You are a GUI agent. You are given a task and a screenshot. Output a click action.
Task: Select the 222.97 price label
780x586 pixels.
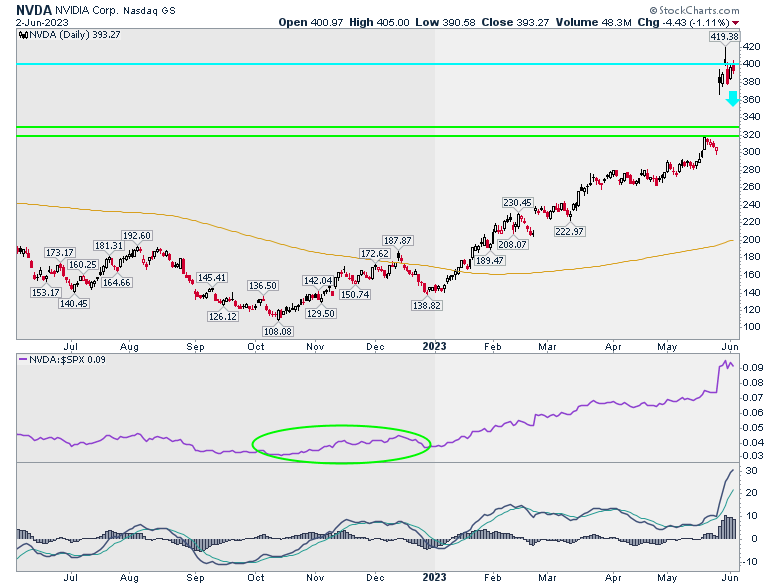tap(570, 231)
